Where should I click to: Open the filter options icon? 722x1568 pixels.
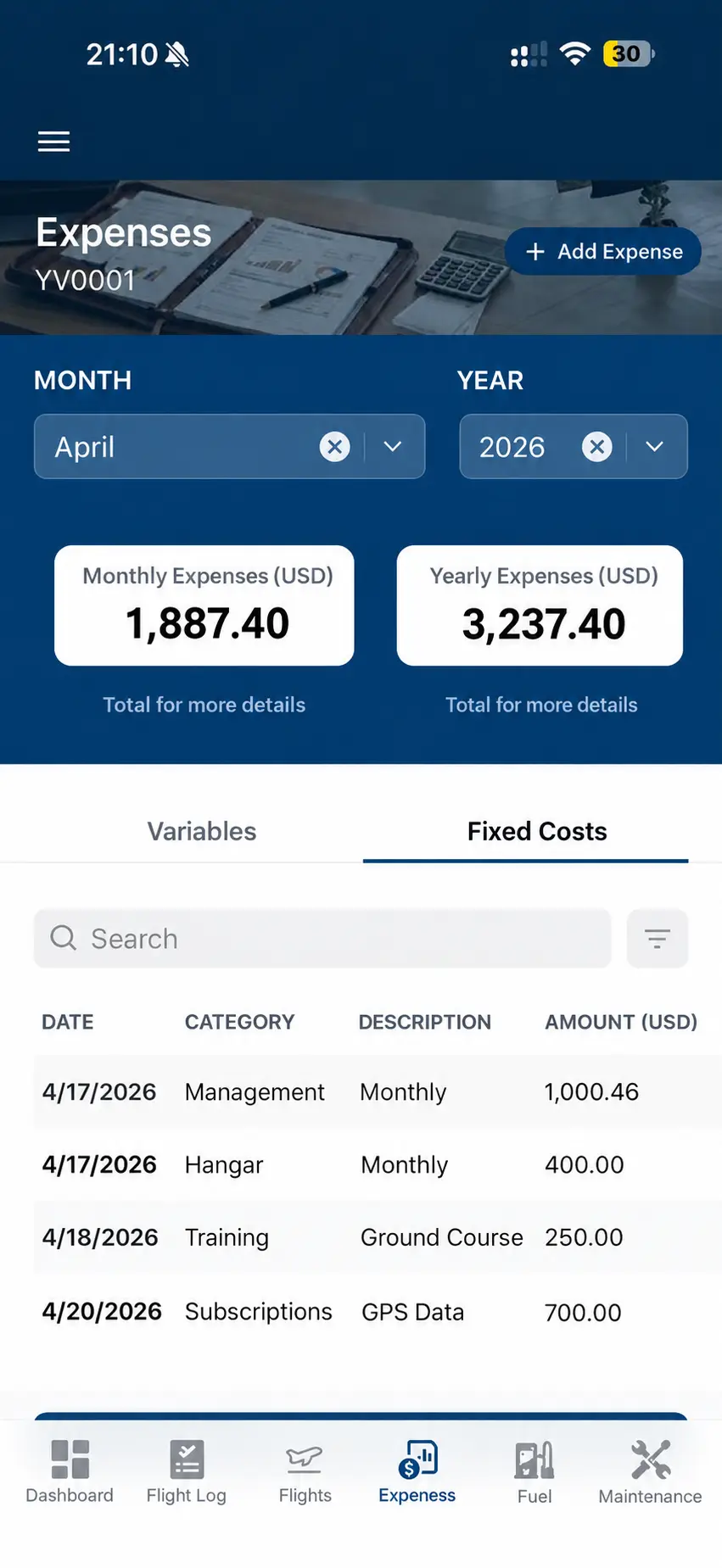(x=658, y=939)
